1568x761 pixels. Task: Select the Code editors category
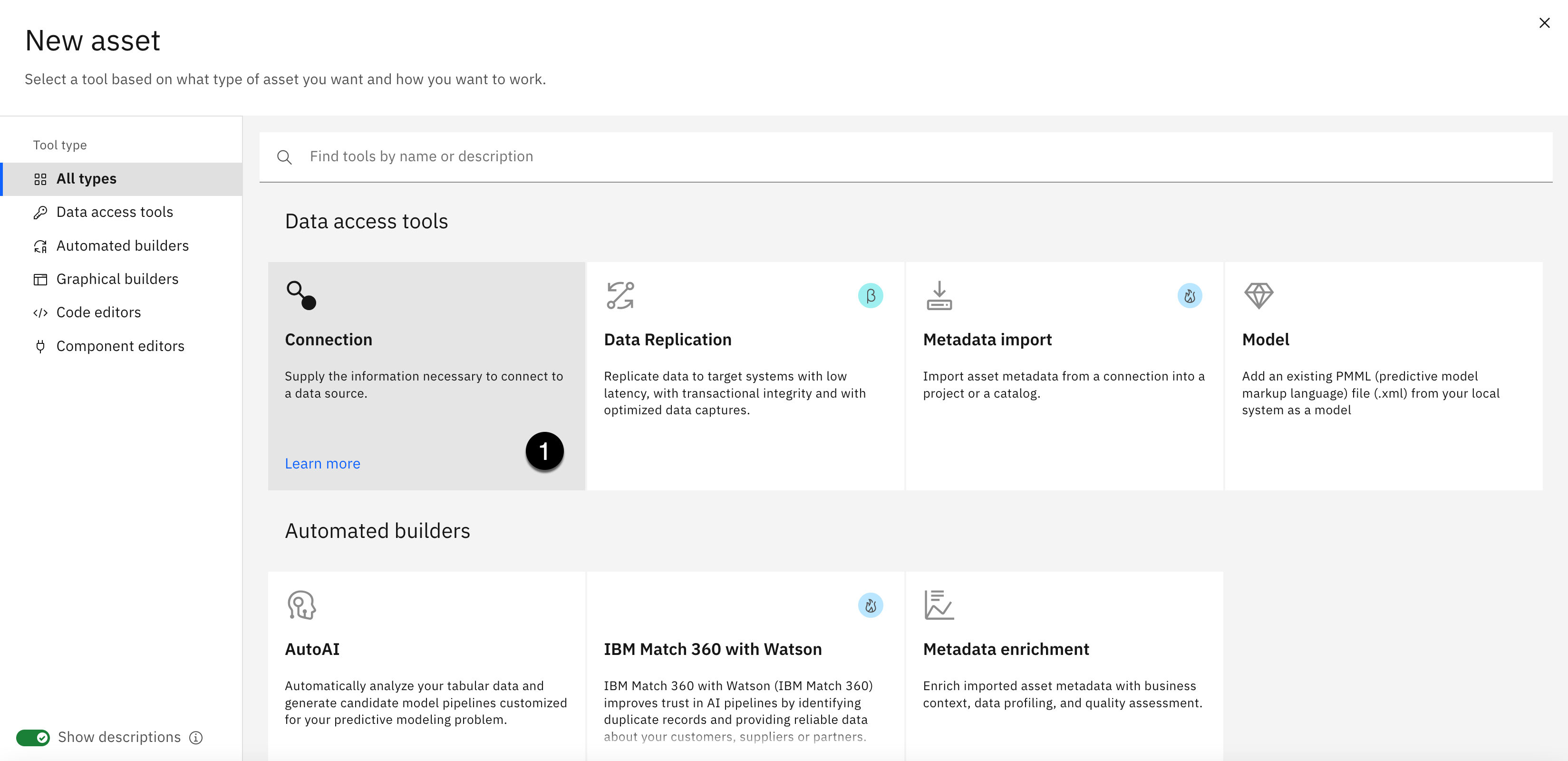98,313
